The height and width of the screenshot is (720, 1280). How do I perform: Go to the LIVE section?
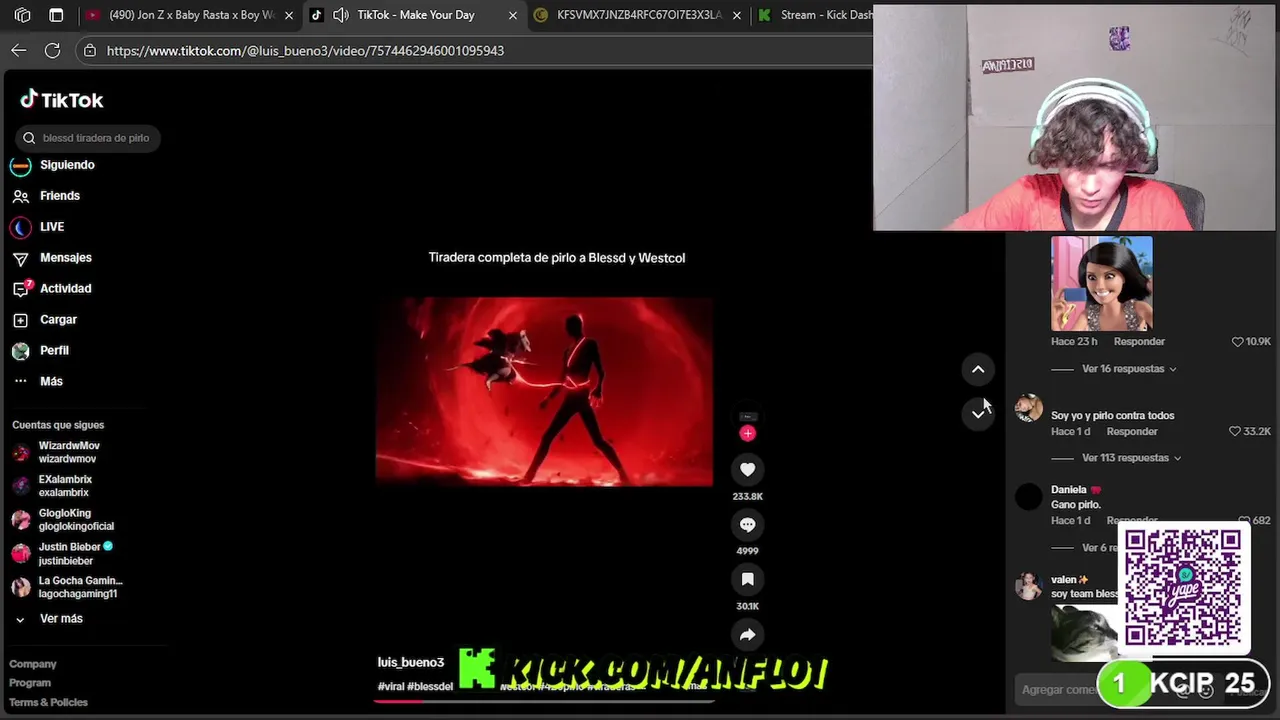pos(52,227)
